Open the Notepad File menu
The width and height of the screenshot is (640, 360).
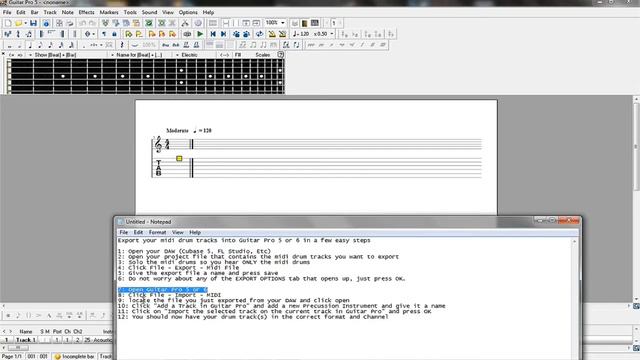(x=123, y=232)
